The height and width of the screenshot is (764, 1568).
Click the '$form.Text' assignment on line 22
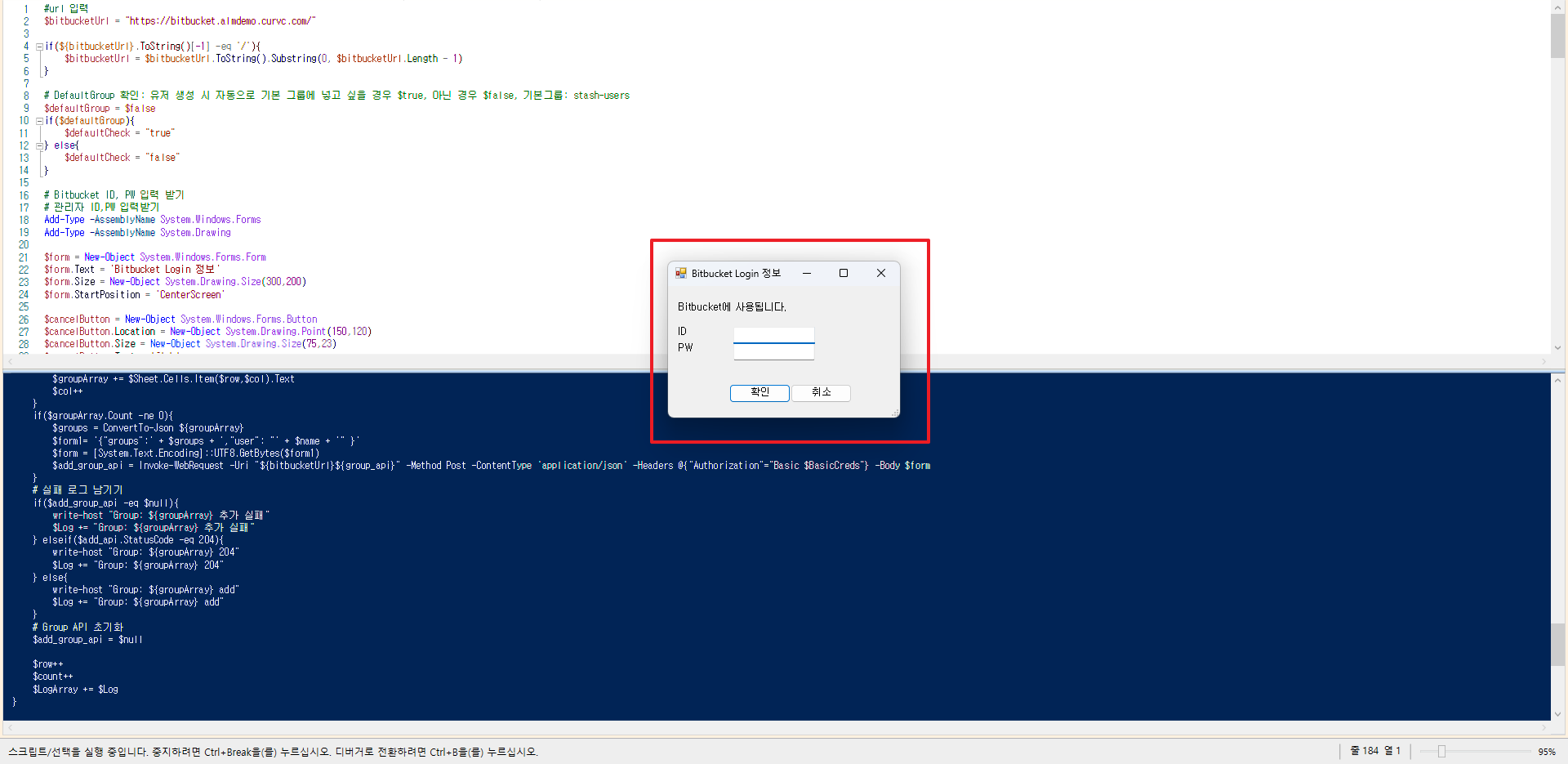(132, 270)
